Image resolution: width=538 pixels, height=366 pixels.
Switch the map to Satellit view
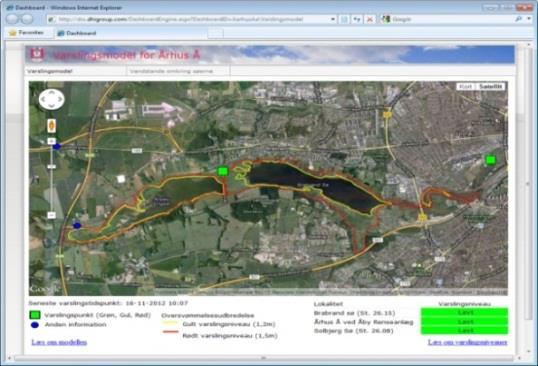[x=491, y=86]
